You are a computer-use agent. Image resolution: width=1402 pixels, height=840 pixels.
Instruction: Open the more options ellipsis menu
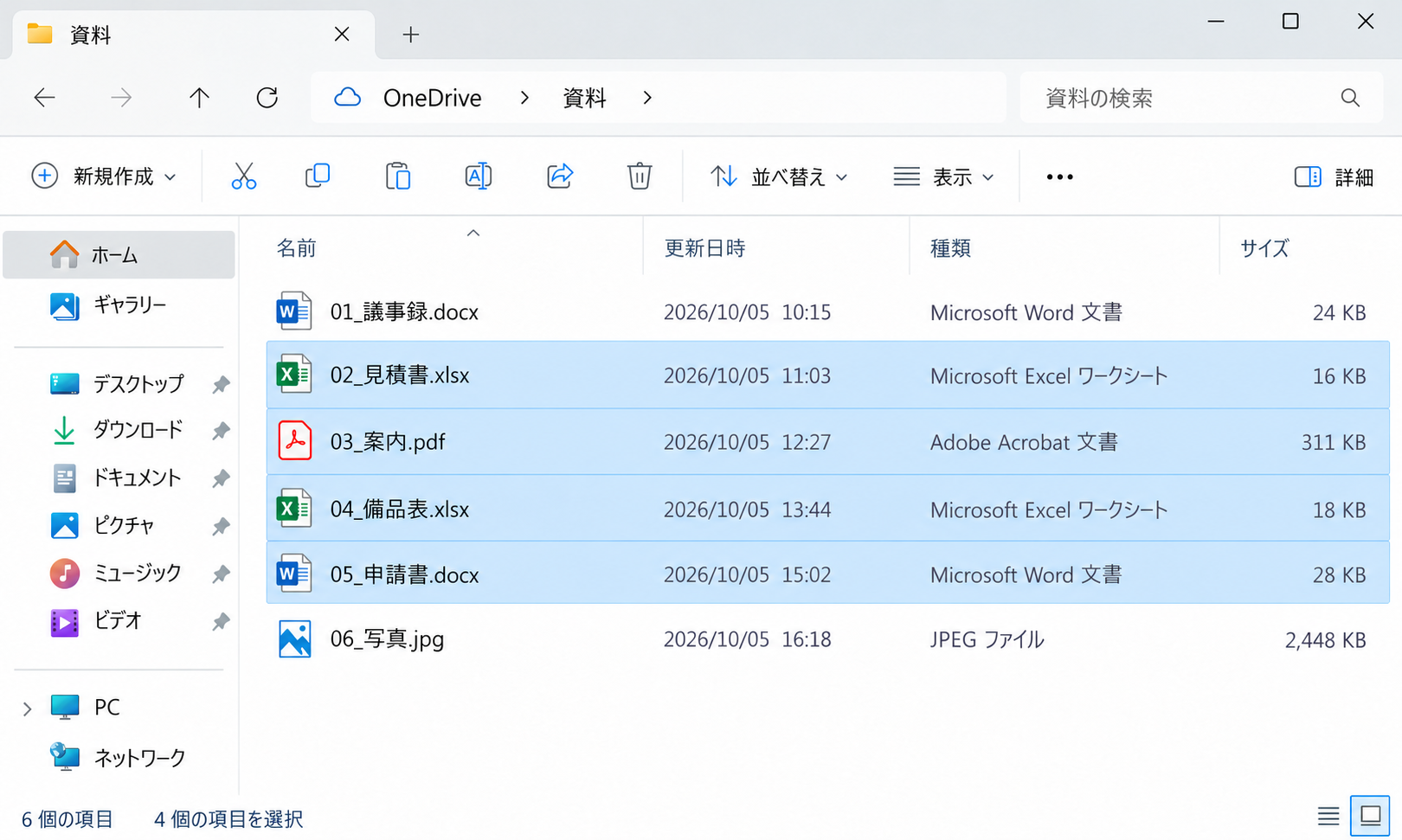coord(1059,176)
